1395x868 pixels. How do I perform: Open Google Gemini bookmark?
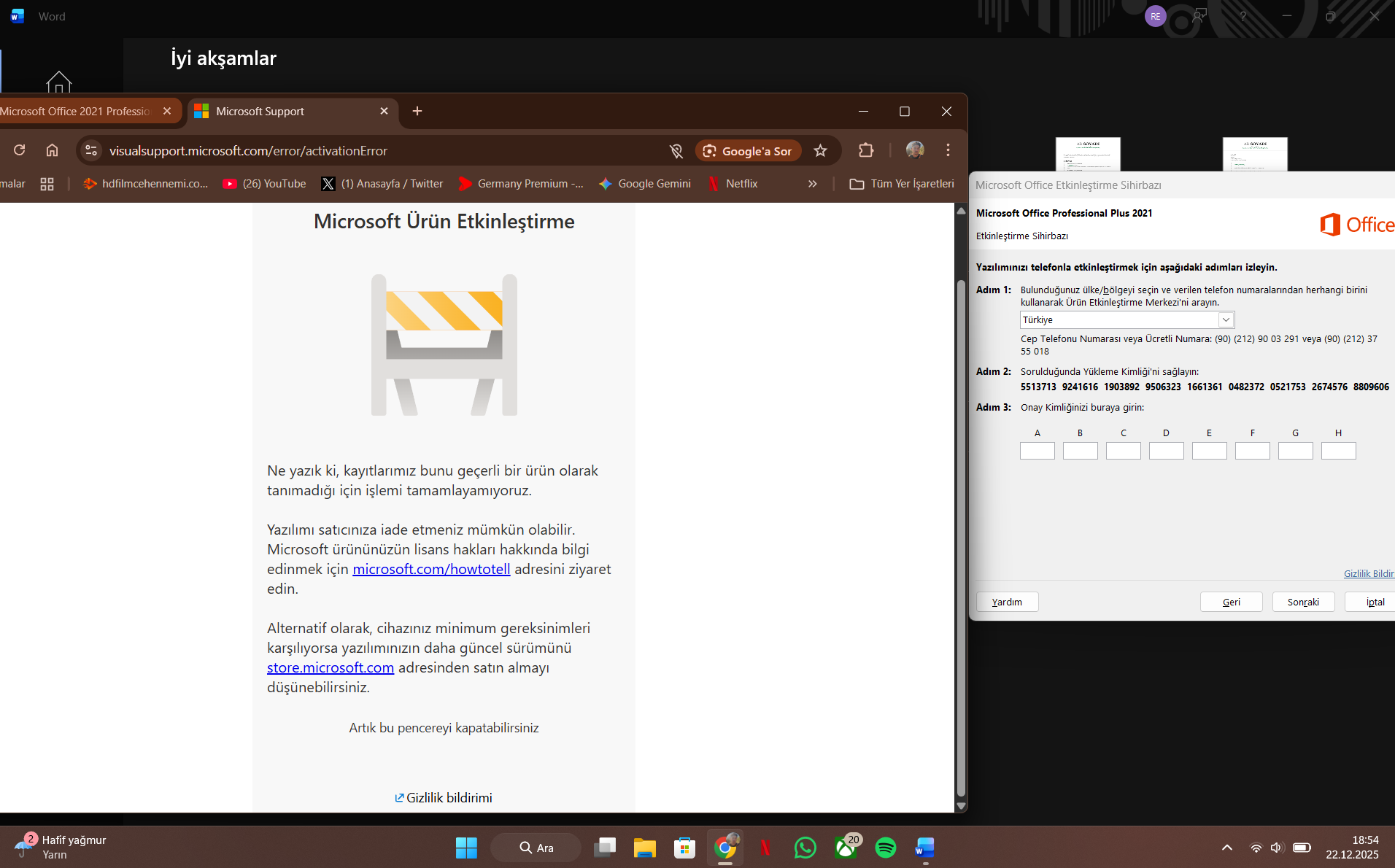coord(645,184)
